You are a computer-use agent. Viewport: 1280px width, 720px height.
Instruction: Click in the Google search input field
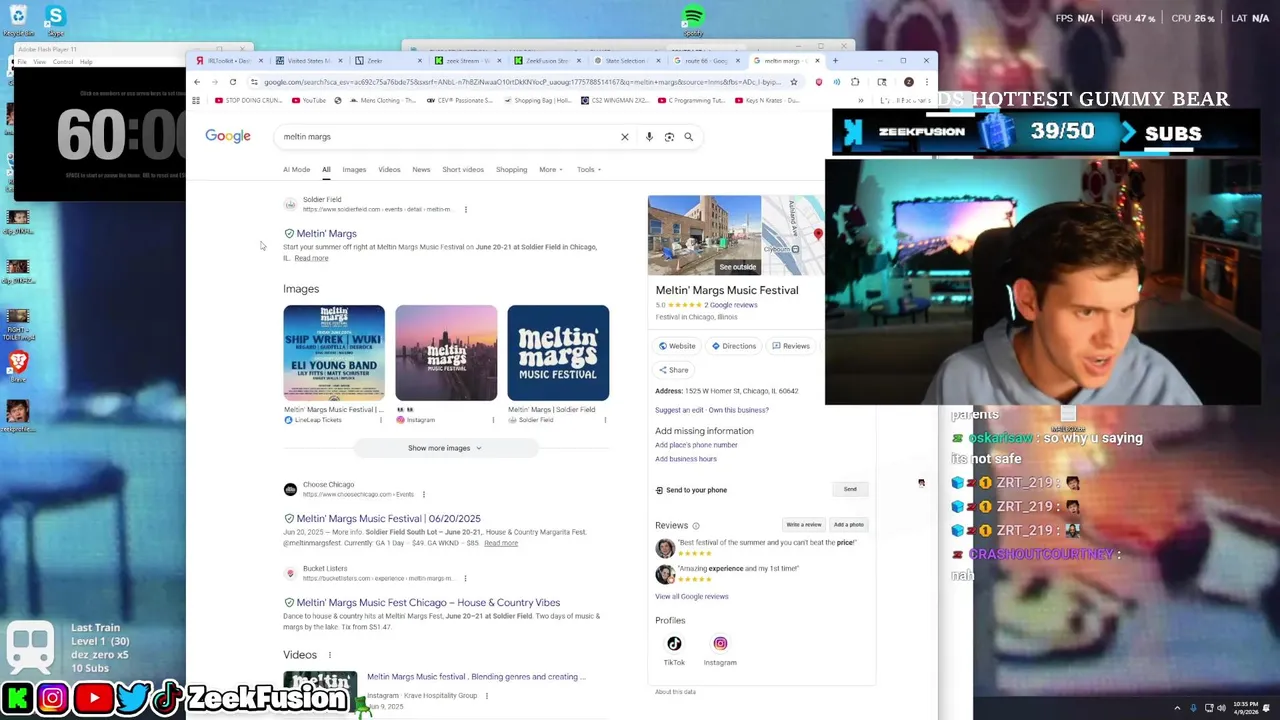445,137
